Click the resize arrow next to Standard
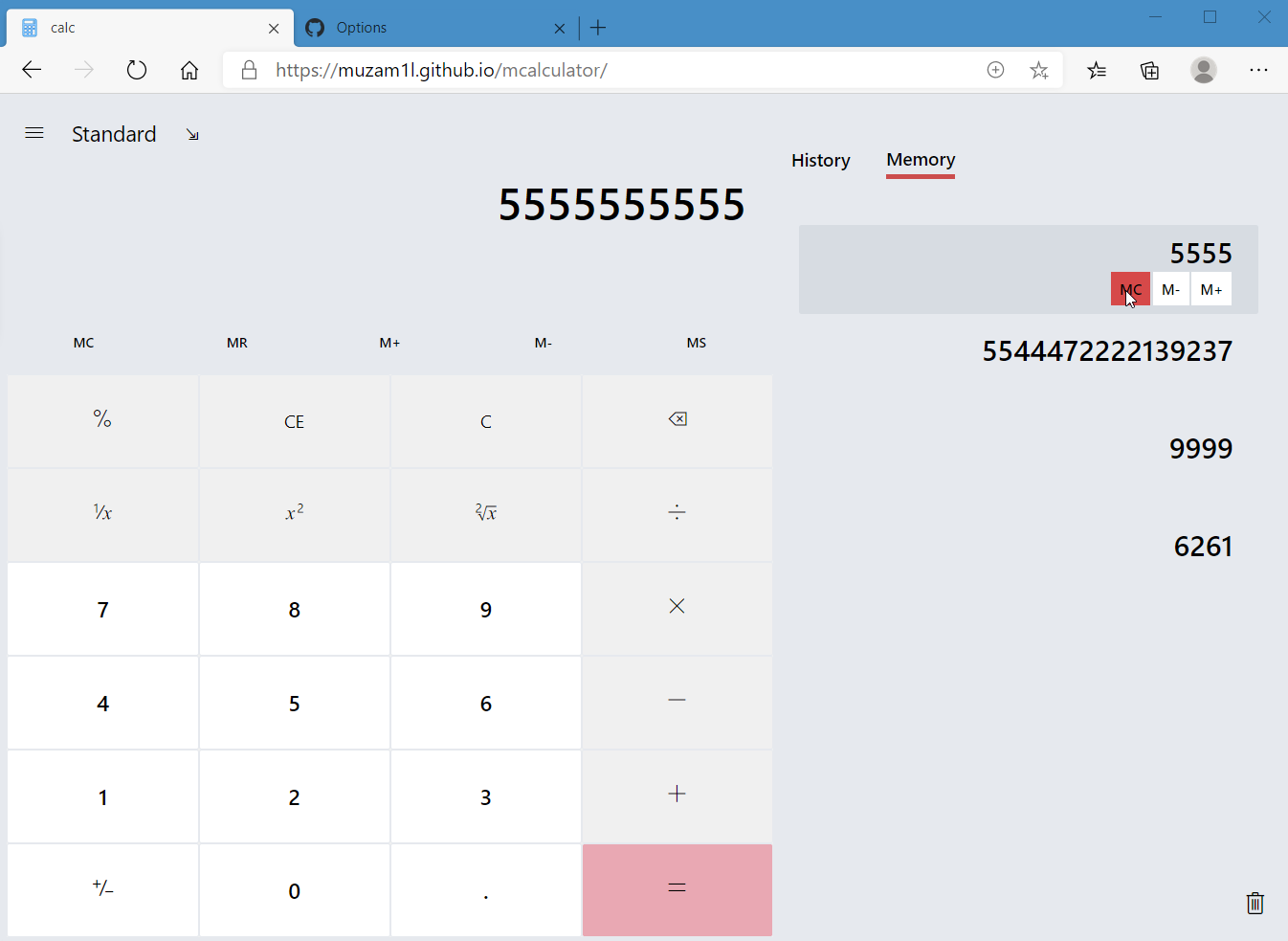 [x=192, y=134]
